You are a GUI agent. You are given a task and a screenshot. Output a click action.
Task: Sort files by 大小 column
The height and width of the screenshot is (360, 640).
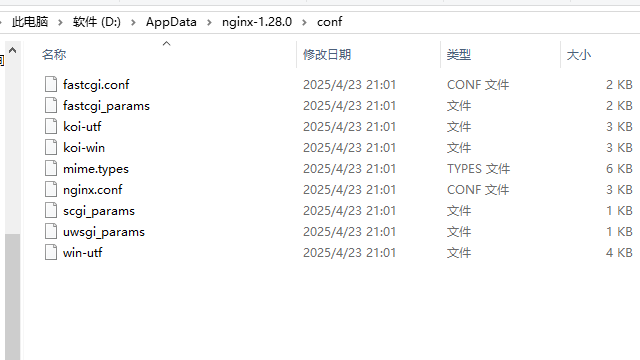579,54
